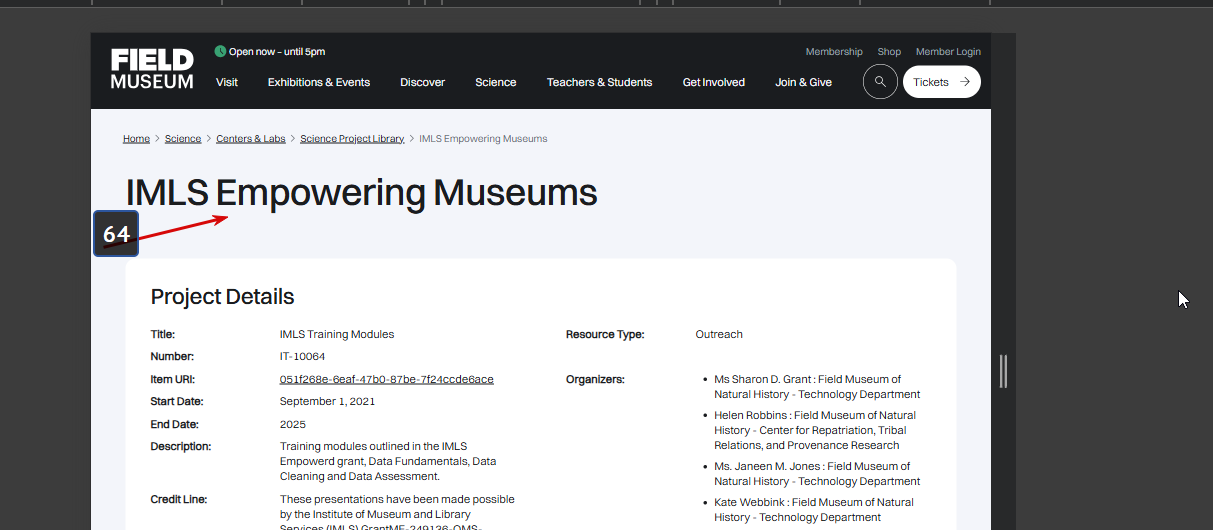This screenshot has height=530, width=1213.
Task: Select the Outreach resource type value
Action: (719, 334)
